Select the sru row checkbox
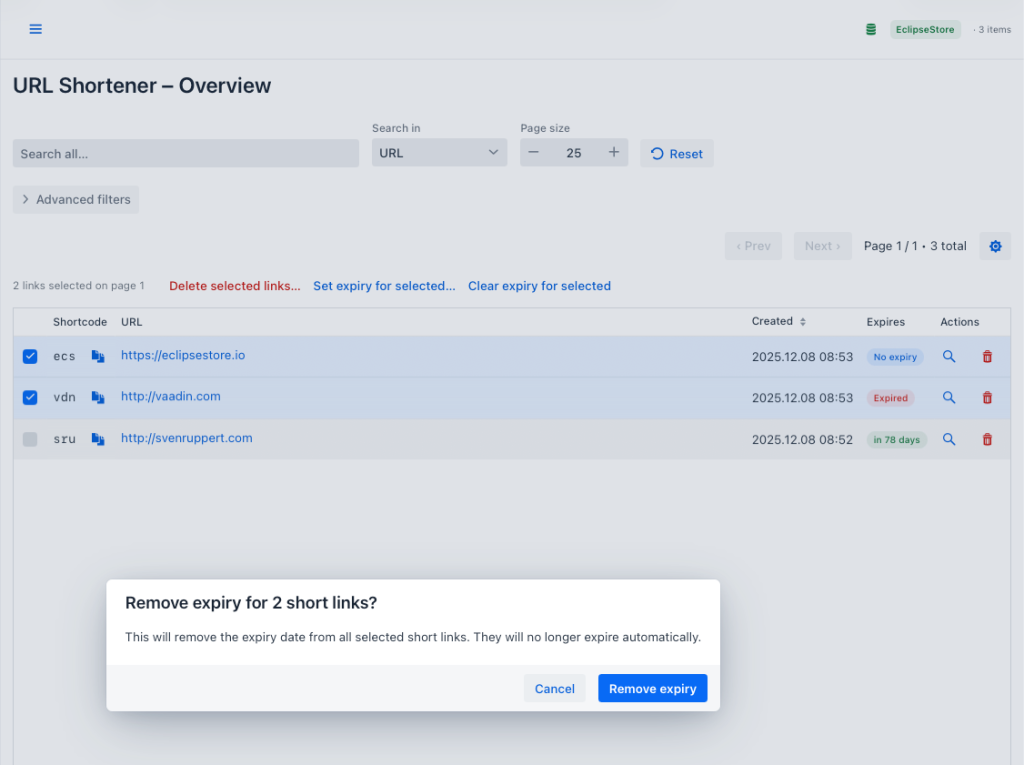The width and height of the screenshot is (1024, 765). [29, 438]
